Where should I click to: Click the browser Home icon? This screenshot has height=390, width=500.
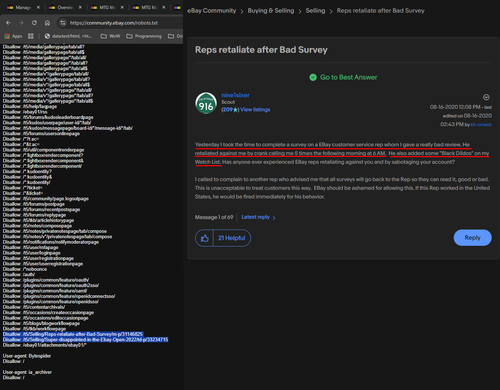pyautogui.click(x=47, y=23)
